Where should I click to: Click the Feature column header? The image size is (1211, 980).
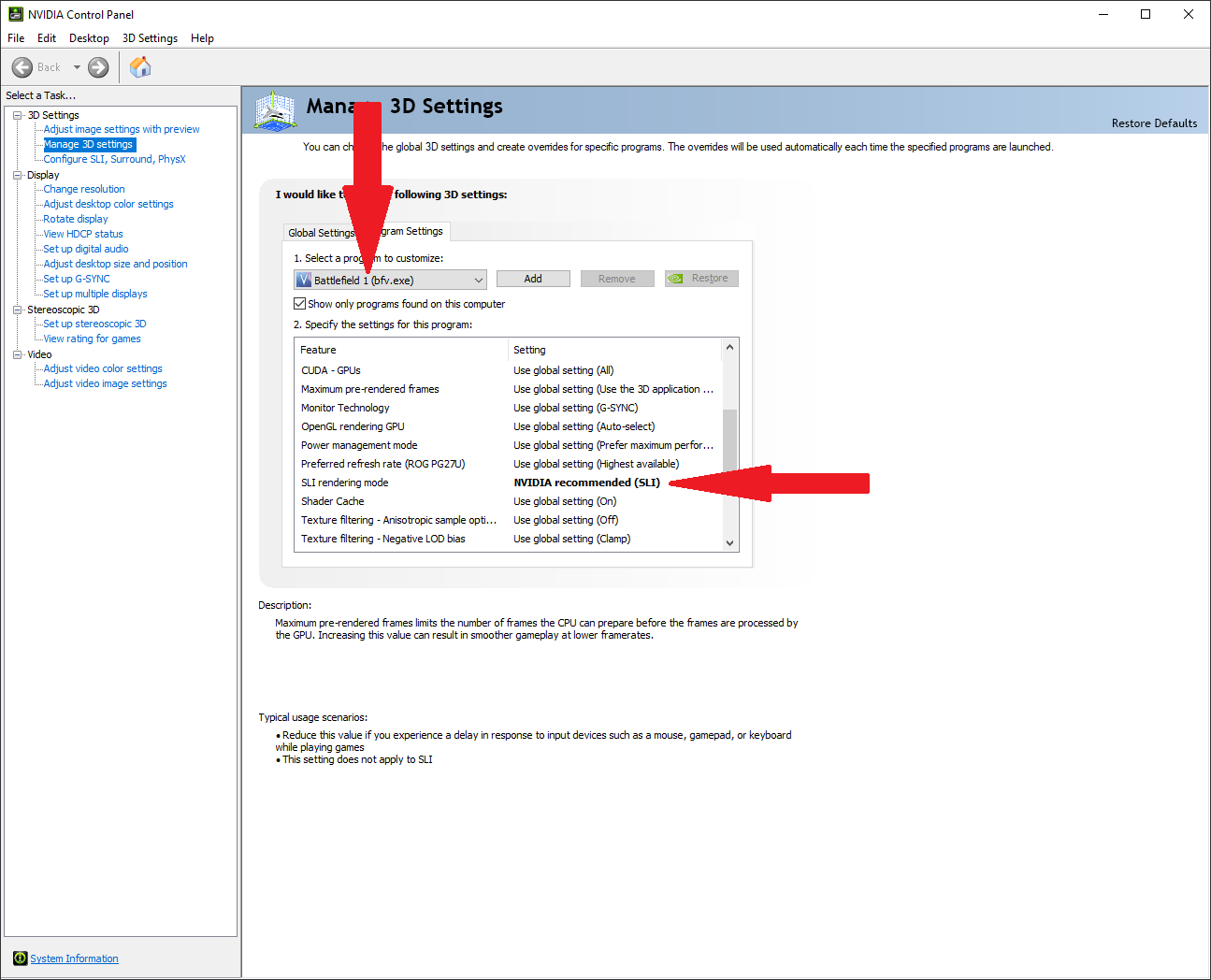401,350
